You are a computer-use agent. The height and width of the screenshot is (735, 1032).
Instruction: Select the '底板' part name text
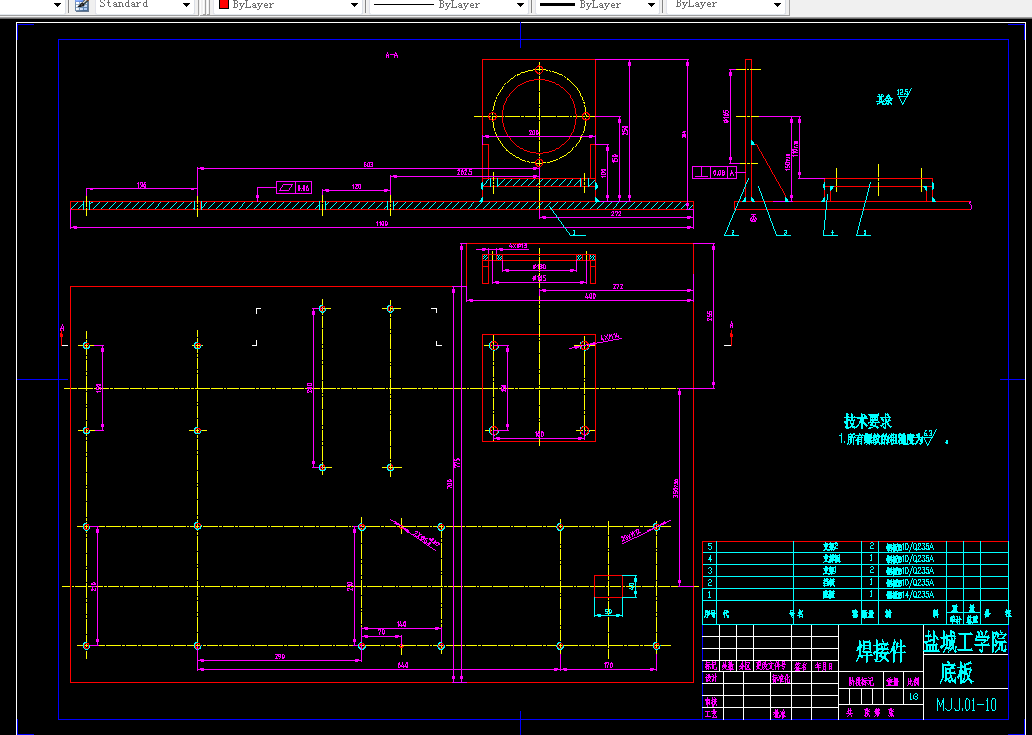pos(956,673)
